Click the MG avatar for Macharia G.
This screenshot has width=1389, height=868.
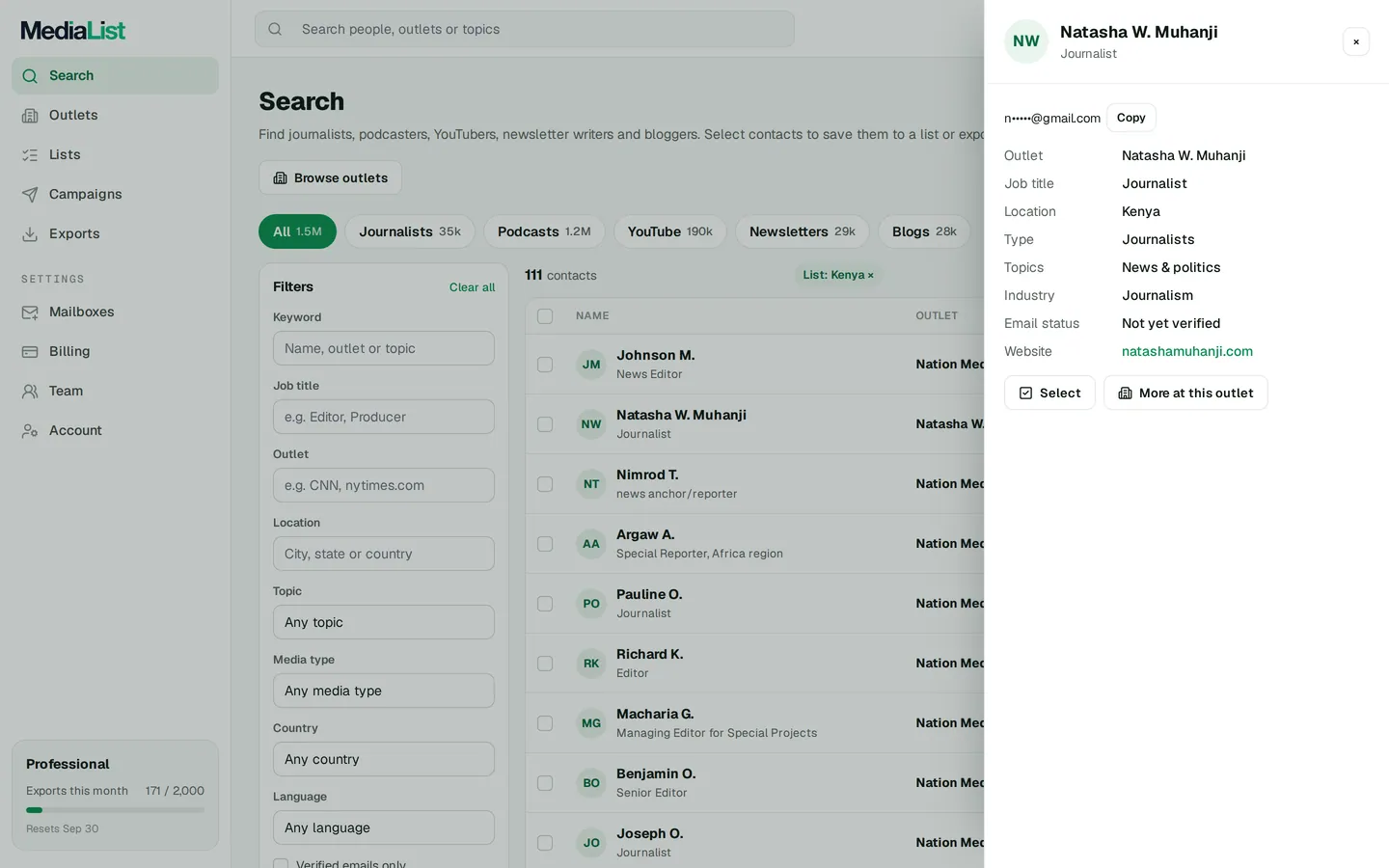(x=591, y=723)
